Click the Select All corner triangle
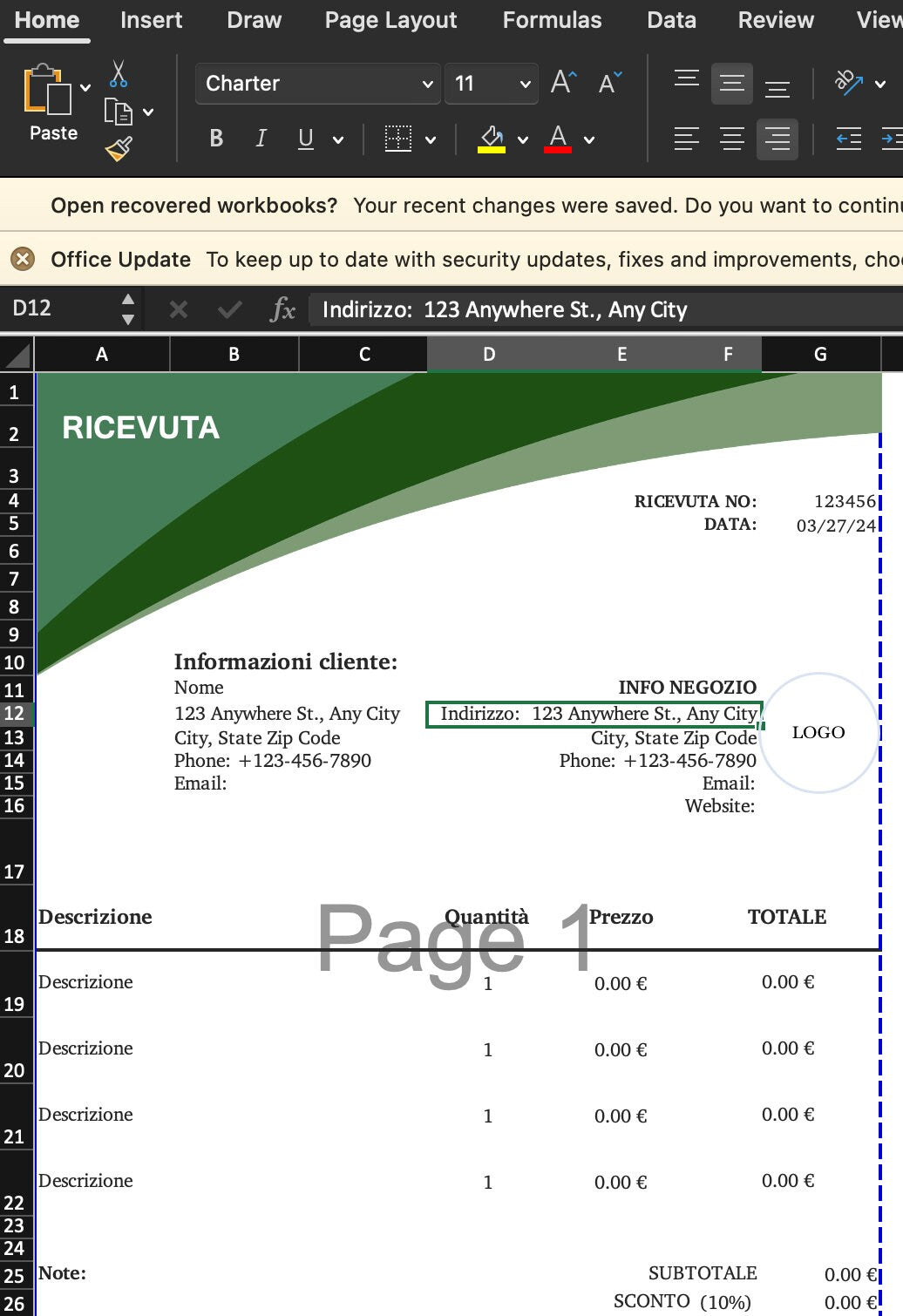903x1316 pixels. [17, 354]
